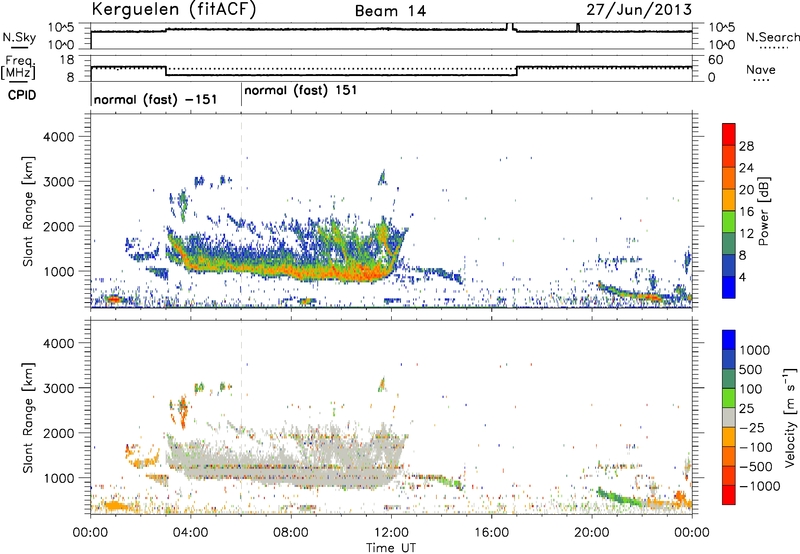Select the 'normal (fast) -151' CPID text
This screenshot has height=554, width=800.
pyautogui.click(x=156, y=99)
